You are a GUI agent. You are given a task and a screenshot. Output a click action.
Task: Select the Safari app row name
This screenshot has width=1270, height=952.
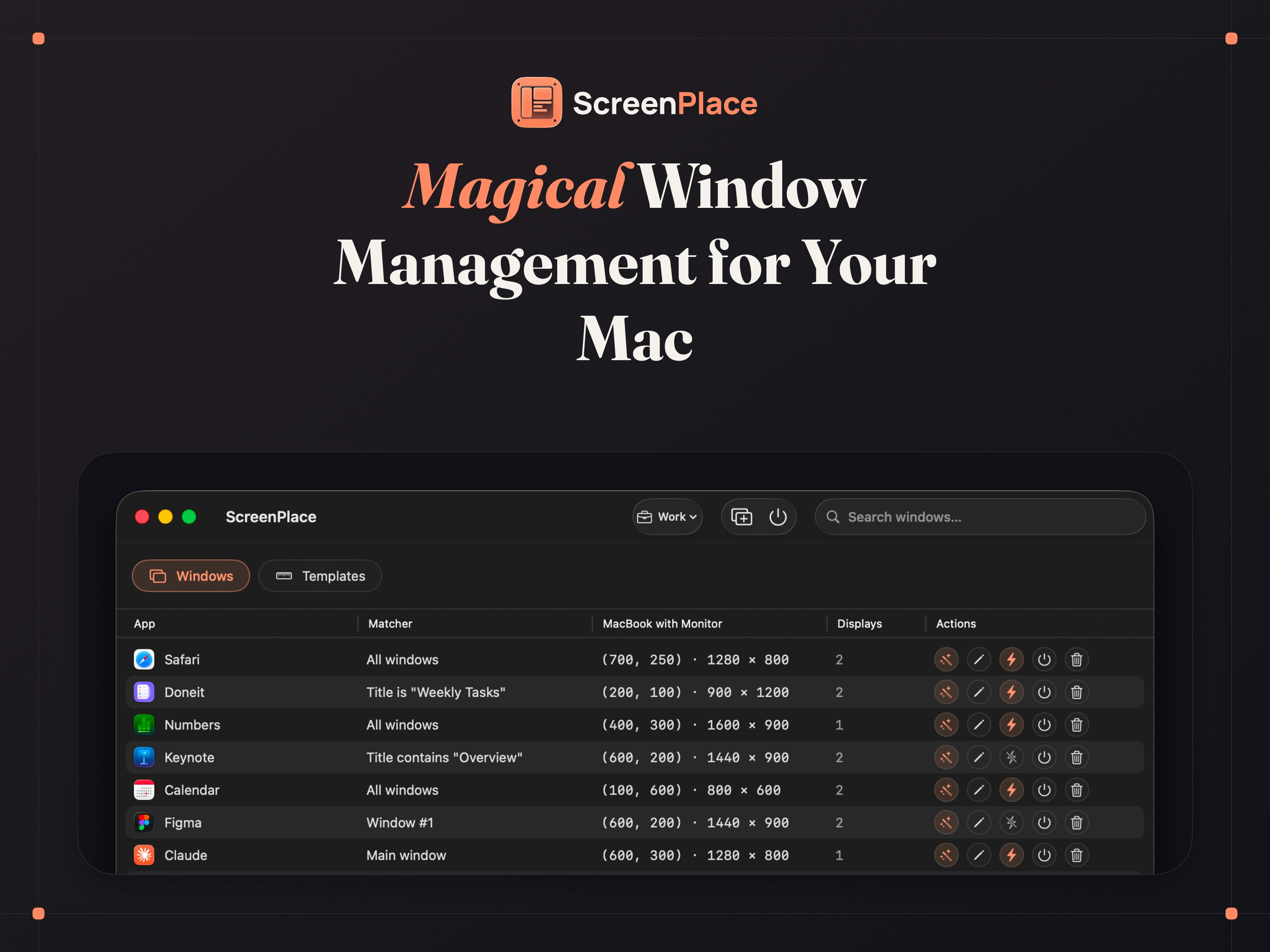(182, 660)
